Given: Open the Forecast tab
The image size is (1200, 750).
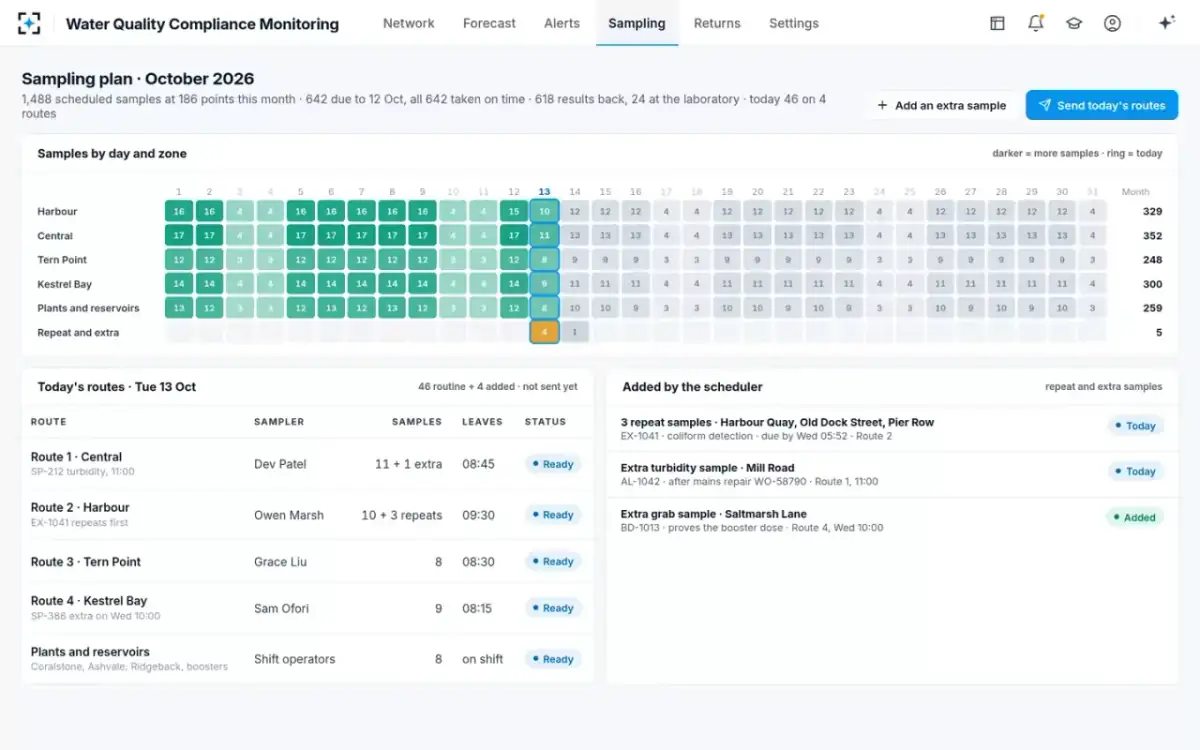Looking at the screenshot, I should (x=489, y=23).
